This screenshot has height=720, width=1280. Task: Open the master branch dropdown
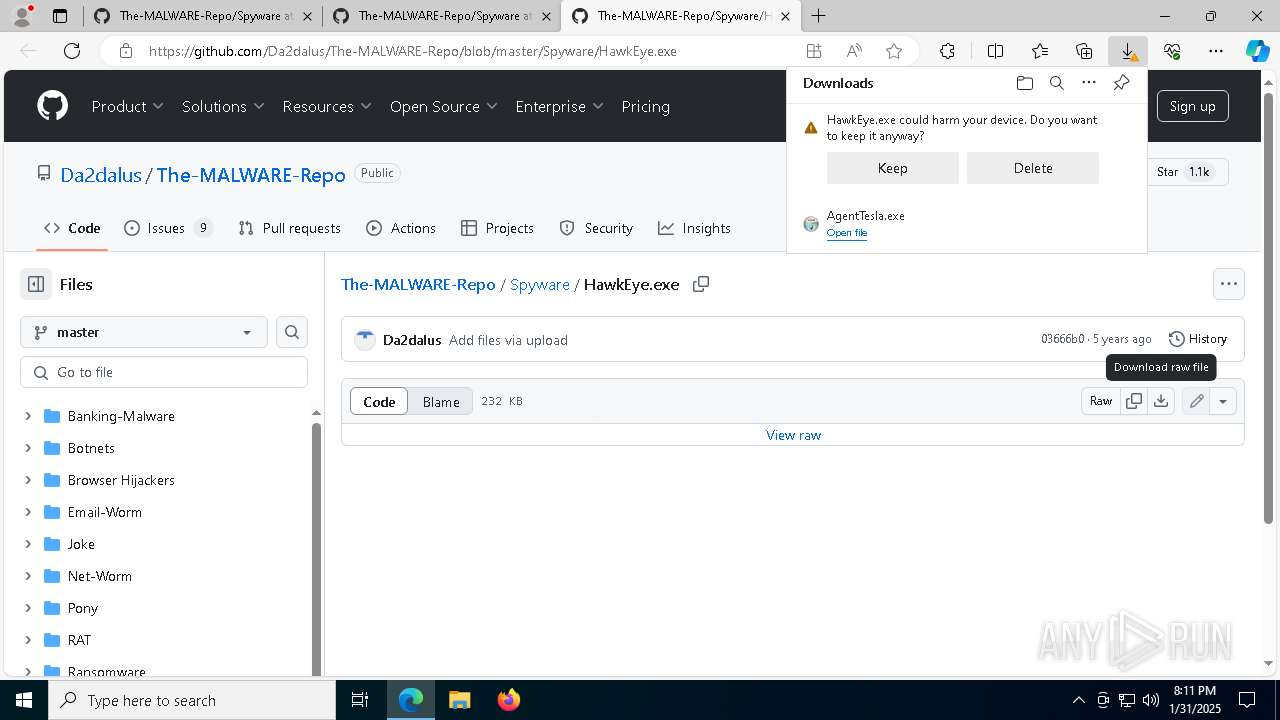[144, 332]
